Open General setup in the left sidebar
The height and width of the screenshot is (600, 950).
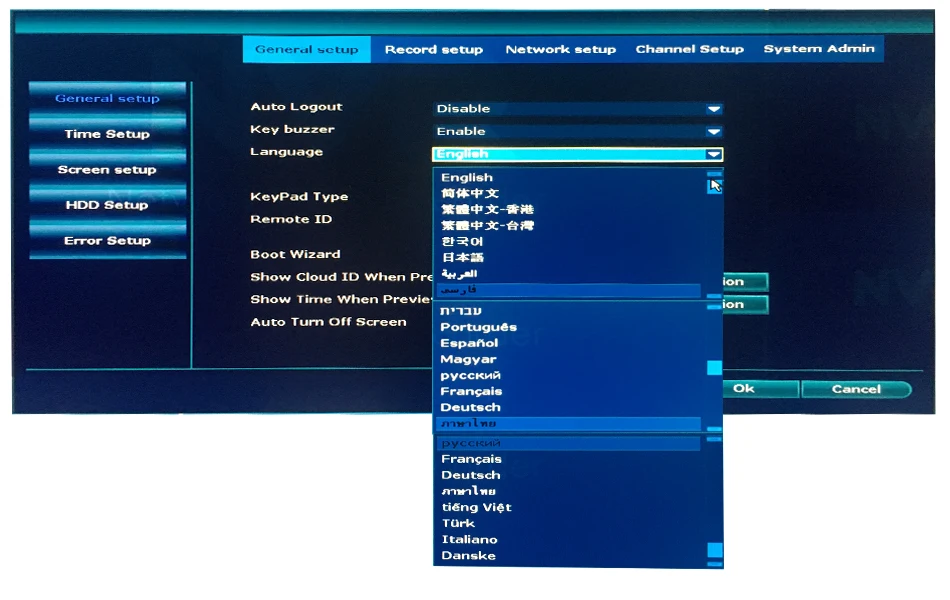[x=107, y=98]
